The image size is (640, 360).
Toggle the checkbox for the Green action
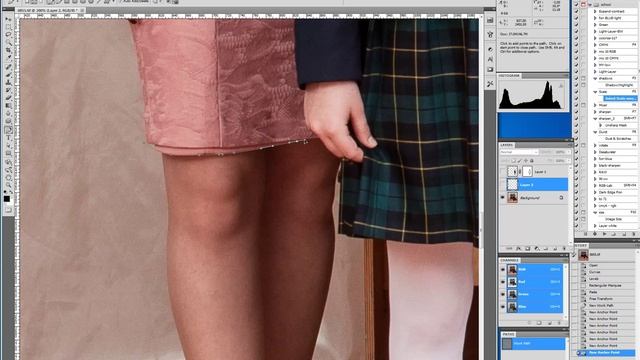[x=576, y=24]
